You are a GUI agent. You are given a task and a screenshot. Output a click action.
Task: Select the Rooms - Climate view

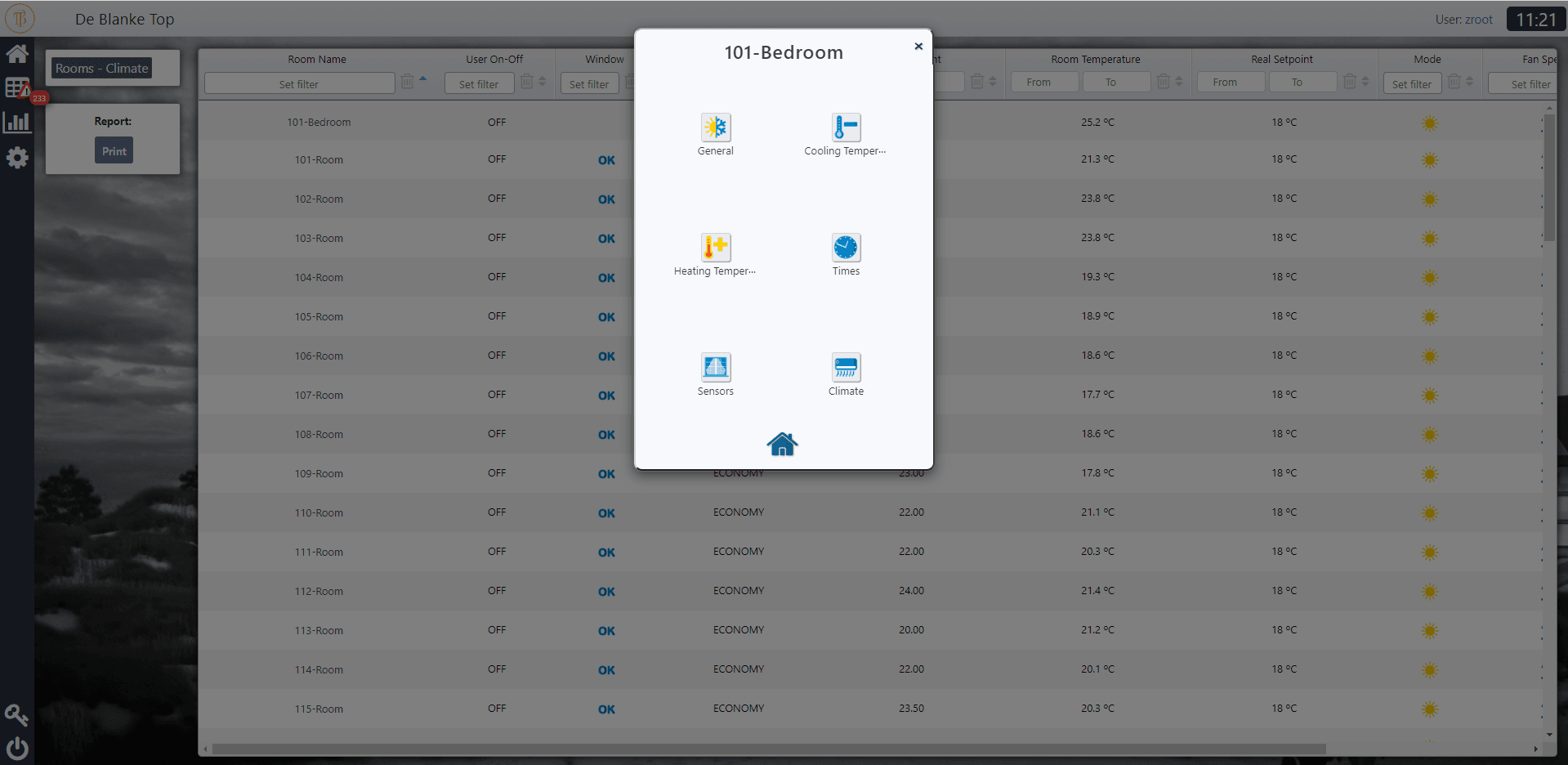(101, 68)
